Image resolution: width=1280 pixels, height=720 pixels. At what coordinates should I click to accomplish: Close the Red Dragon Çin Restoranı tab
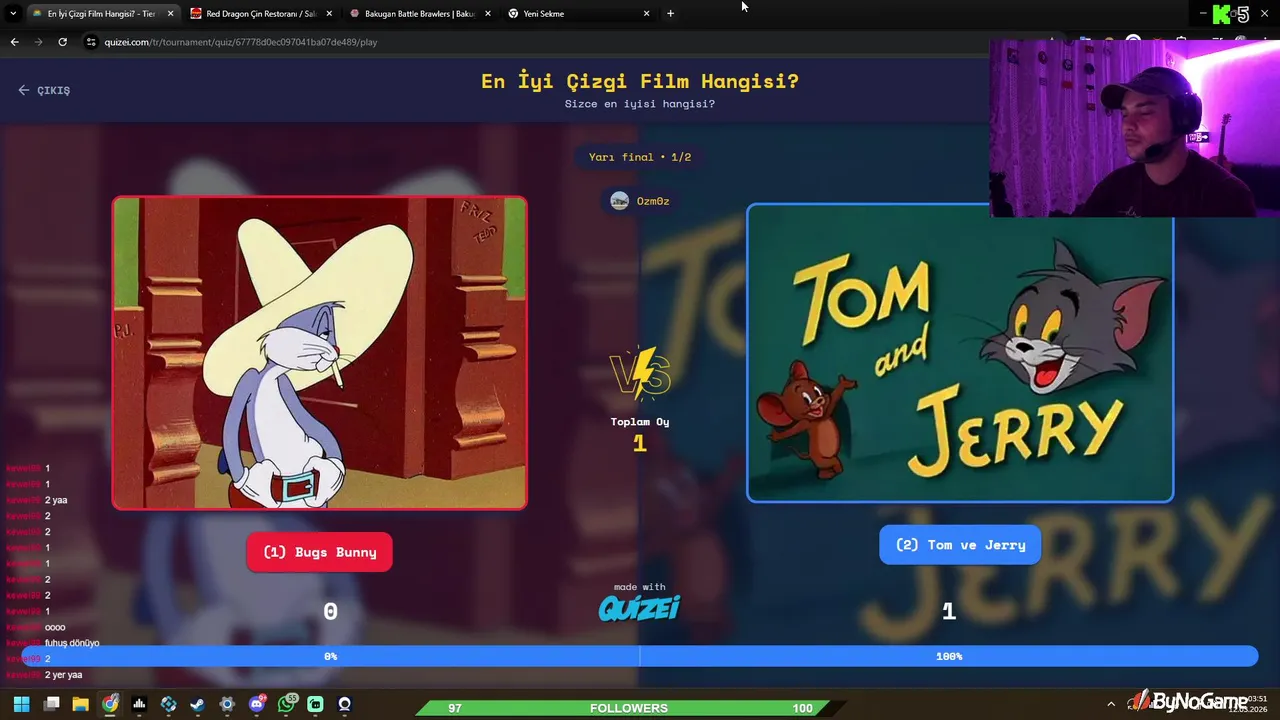tap(329, 14)
